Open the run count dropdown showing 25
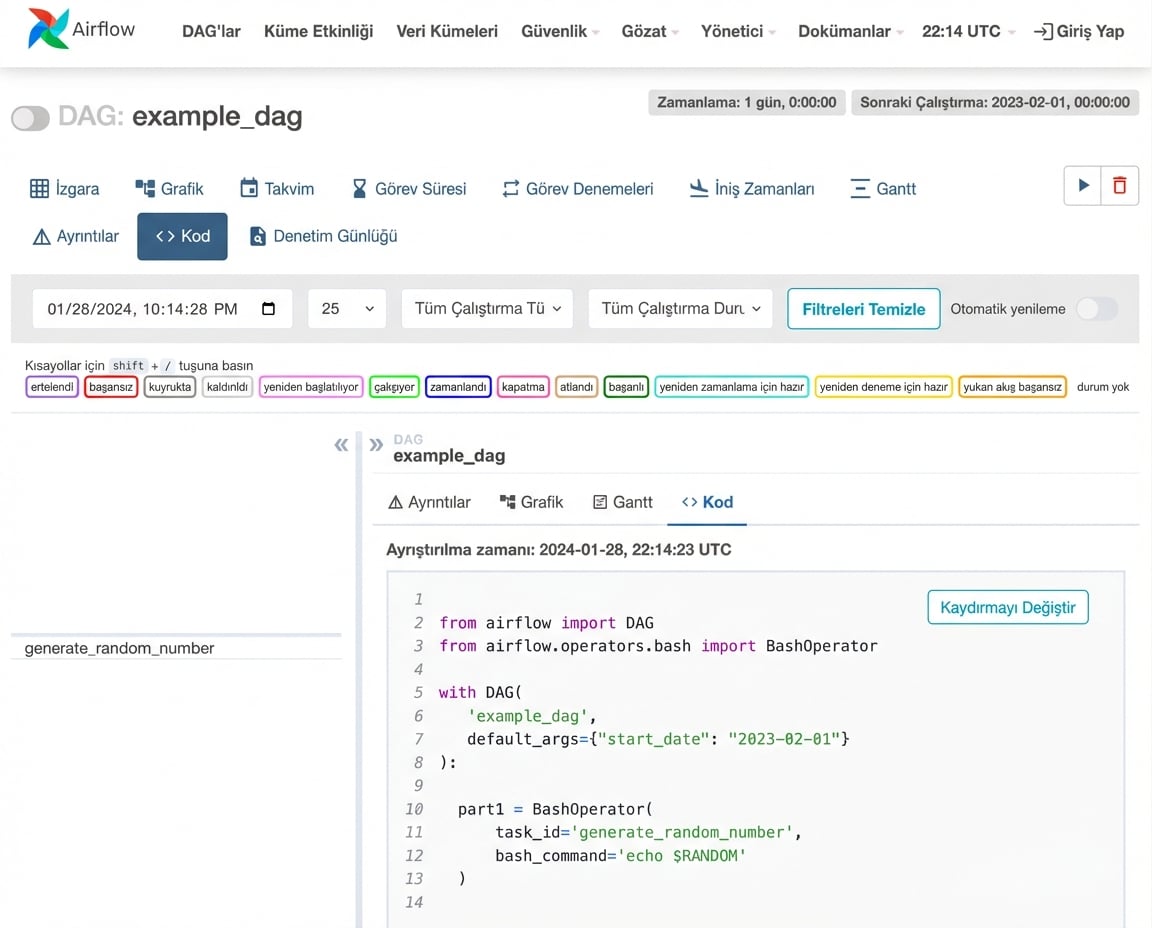Image resolution: width=1152 pixels, height=928 pixels. (347, 309)
